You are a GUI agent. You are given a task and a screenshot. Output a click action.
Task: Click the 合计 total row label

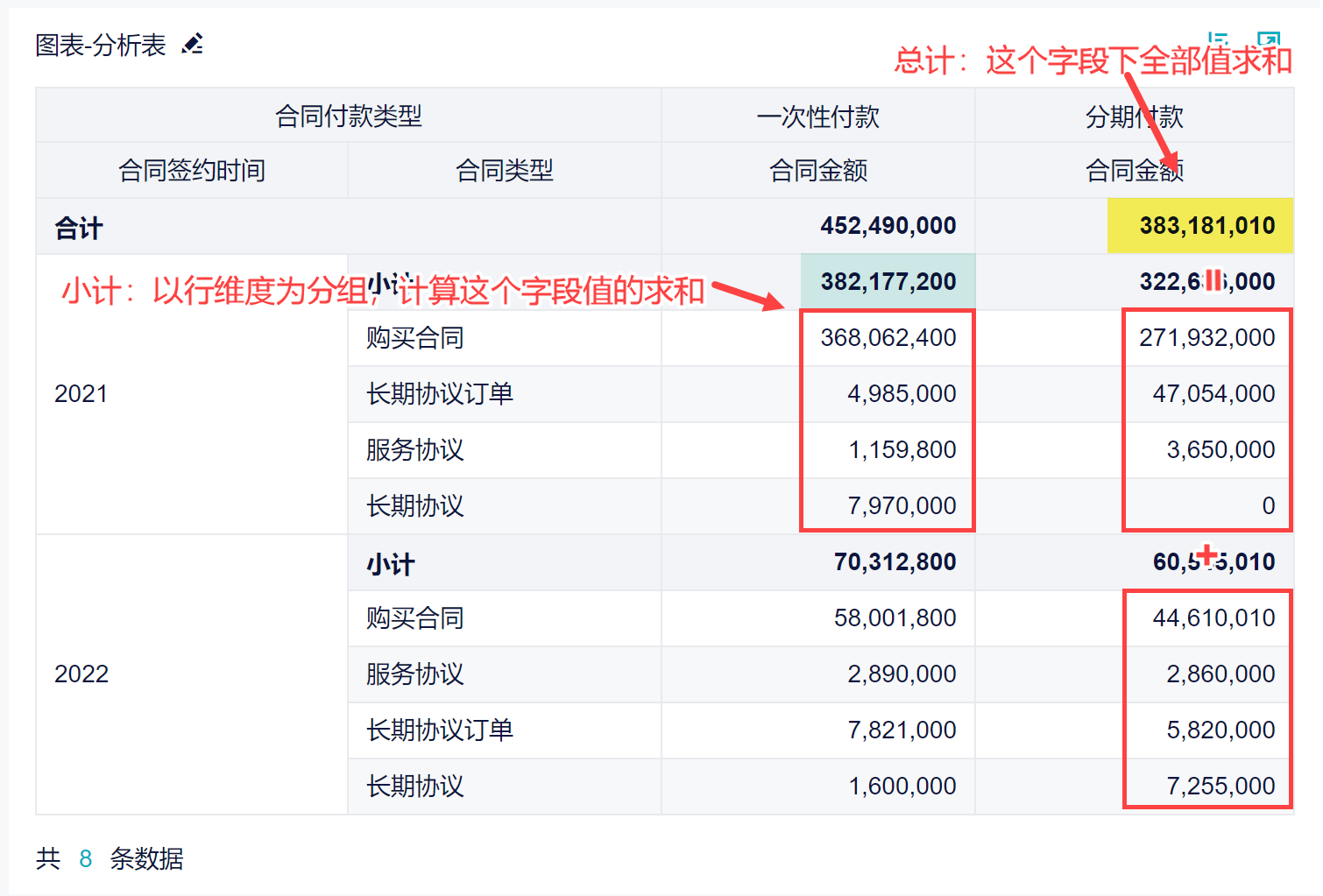click(x=79, y=228)
